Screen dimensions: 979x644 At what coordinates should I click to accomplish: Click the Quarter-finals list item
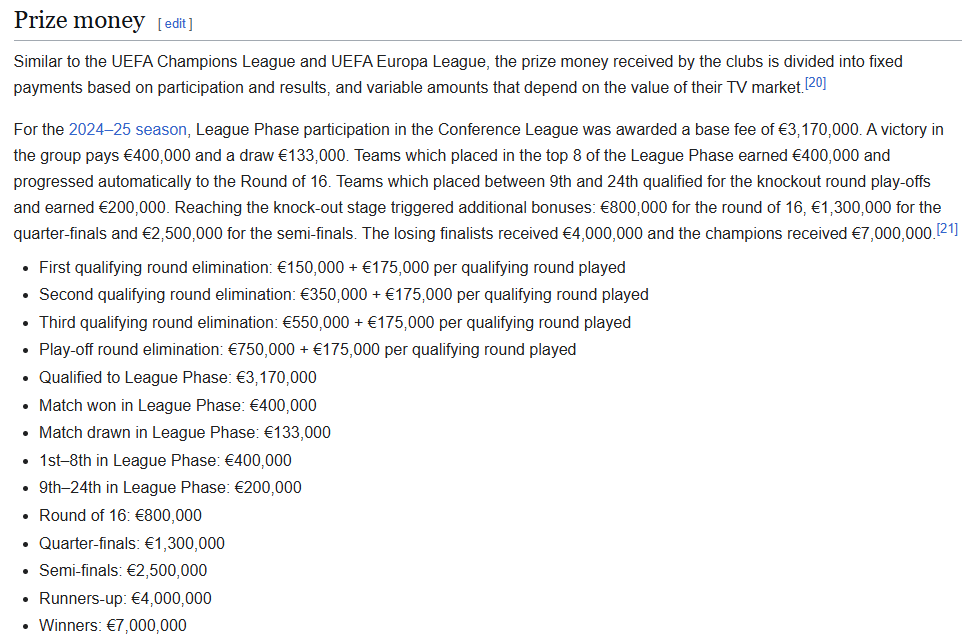click(131, 544)
